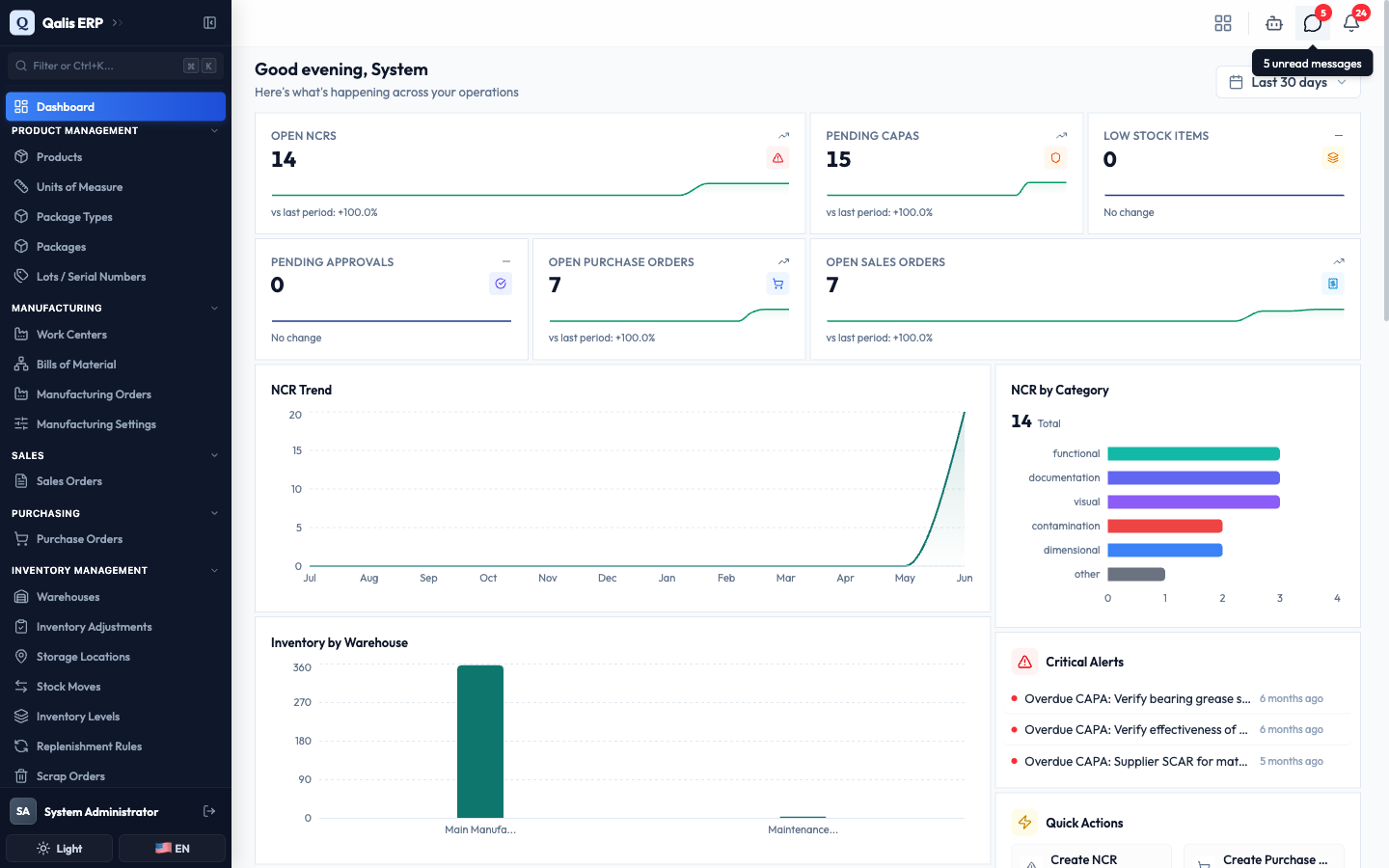Click the Create NCR quick action
1389x868 pixels.
coord(1091,856)
